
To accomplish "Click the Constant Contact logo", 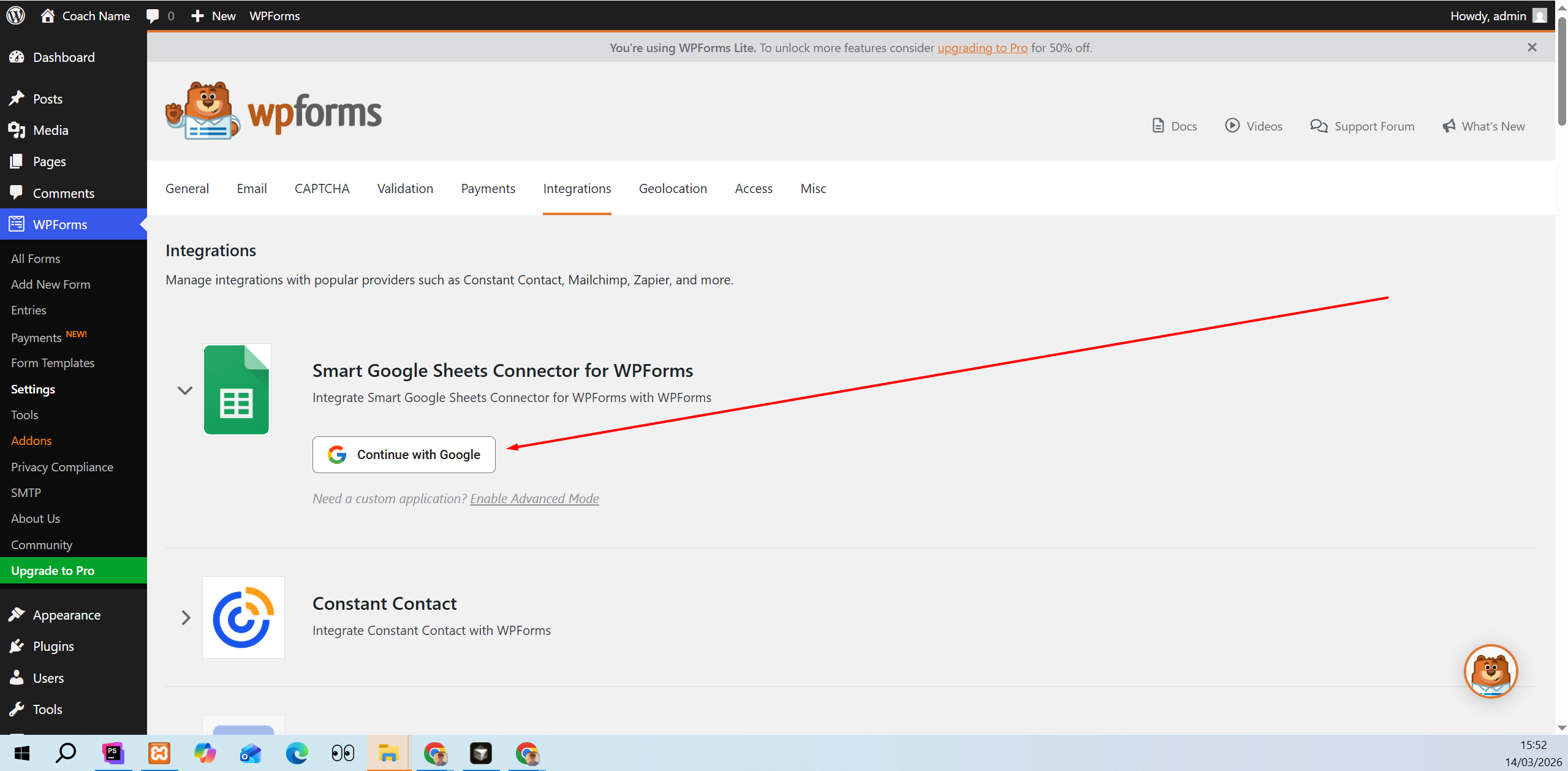I will (x=243, y=617).
